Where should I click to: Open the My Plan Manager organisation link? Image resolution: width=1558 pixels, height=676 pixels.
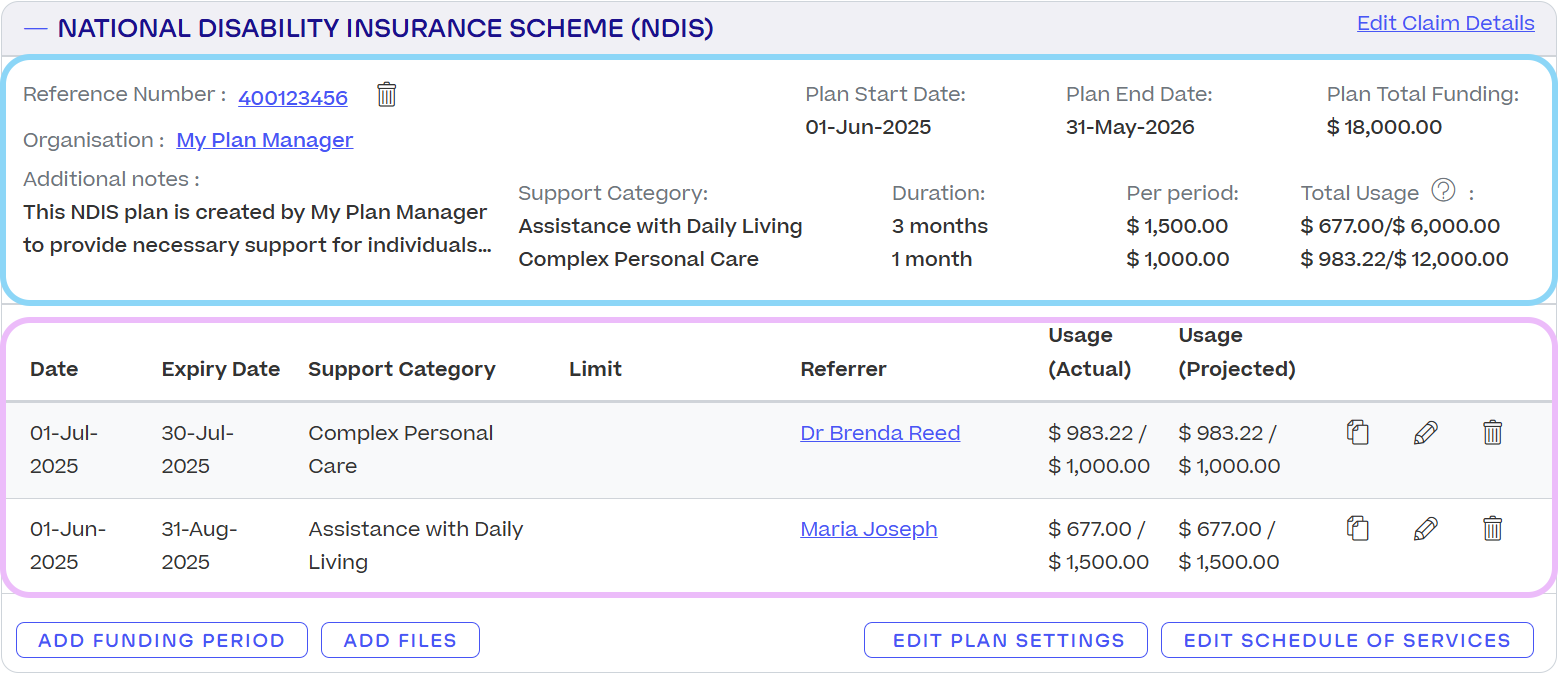pos(265,140)
